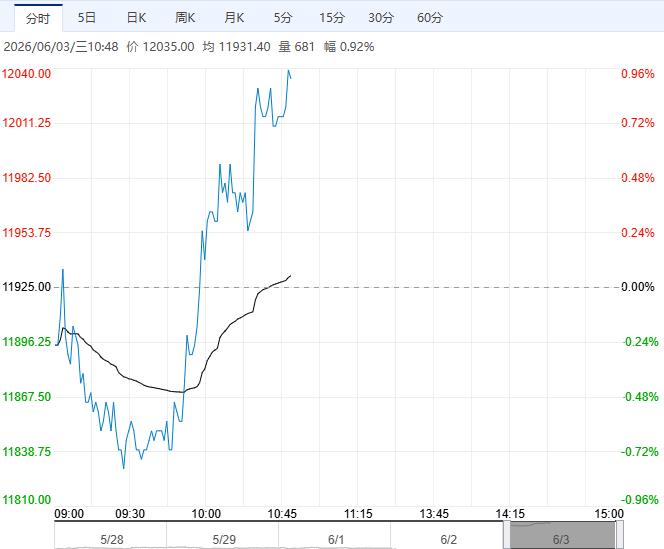The image size is (664, 549).
Task: Click the 0.48% positive percentage label
Action: pos(638,177)
